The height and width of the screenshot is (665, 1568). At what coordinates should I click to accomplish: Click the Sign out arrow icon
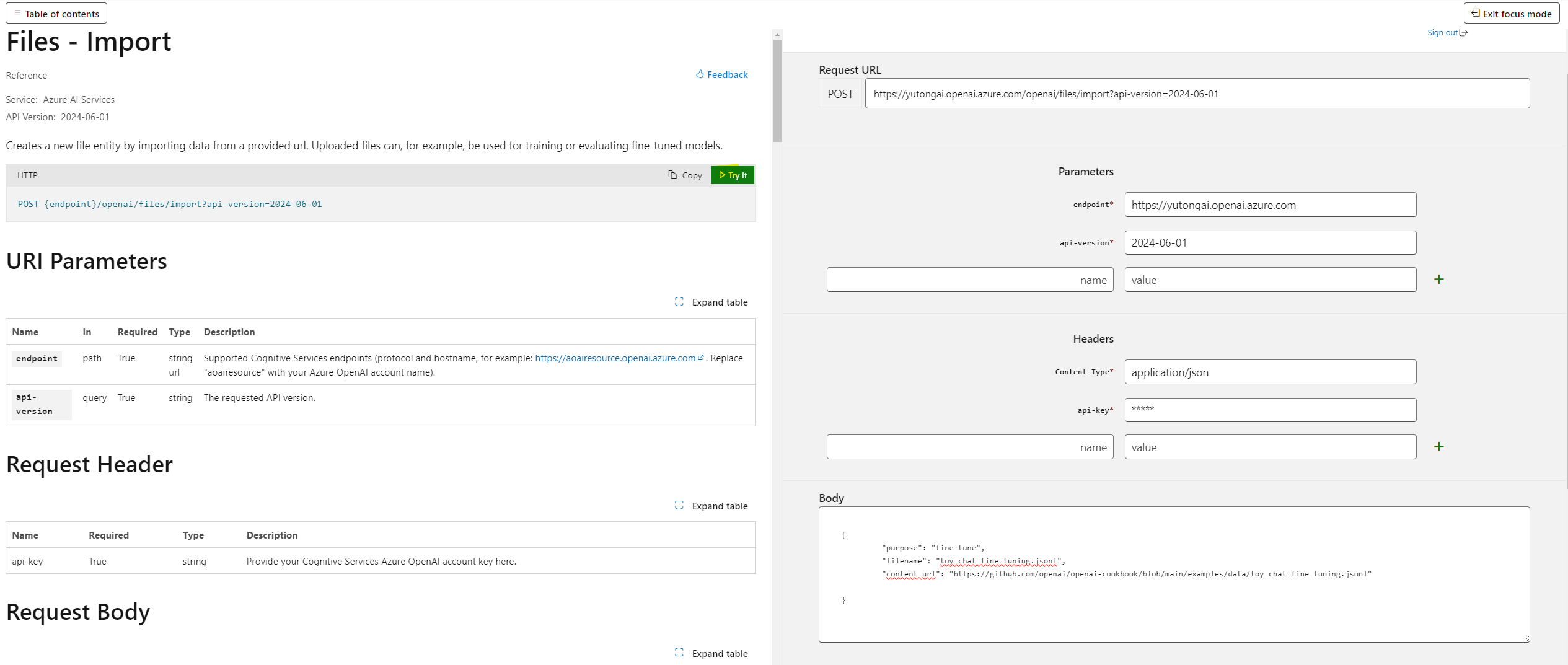[x=1464, y=33]
